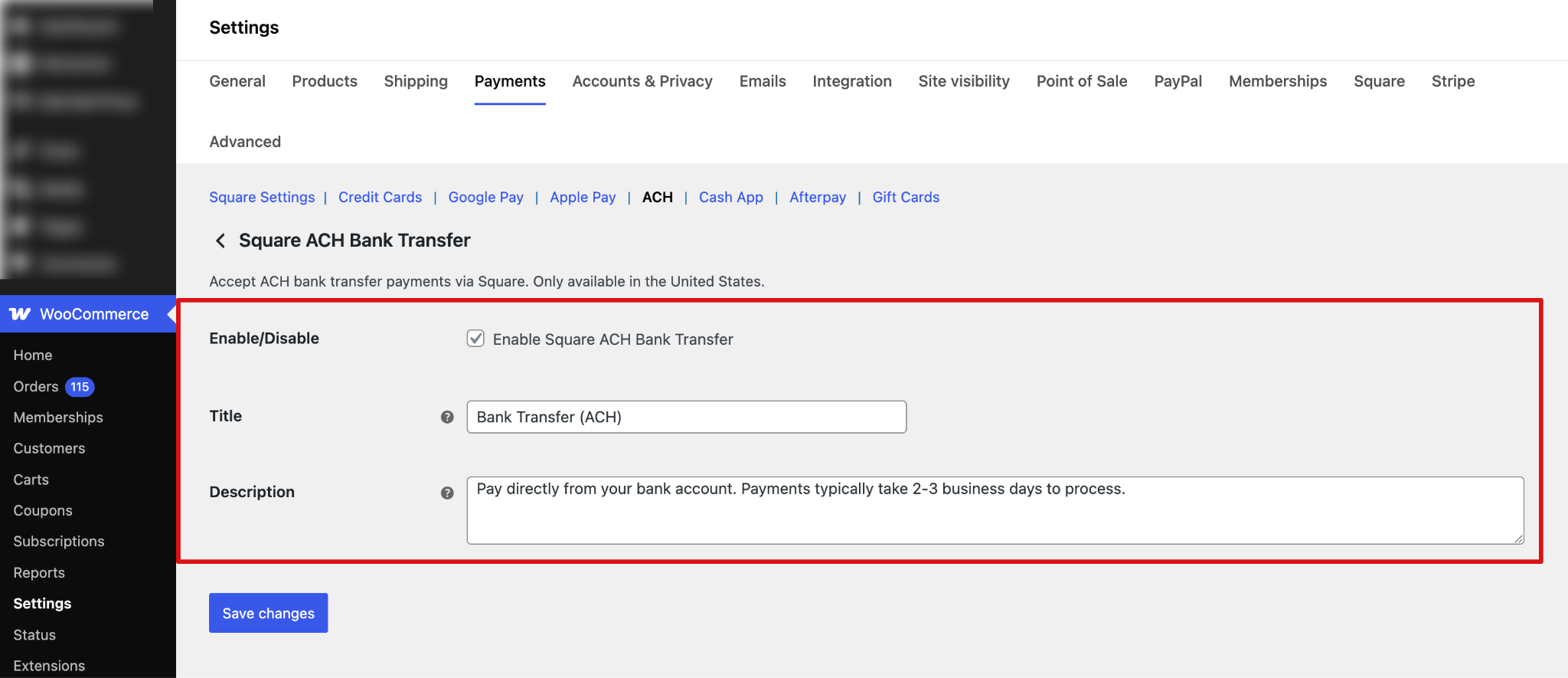Open the Credit Cards section link
Image resolution: width=1568 pixels, height=678 pixels.
tap(380, 197)
